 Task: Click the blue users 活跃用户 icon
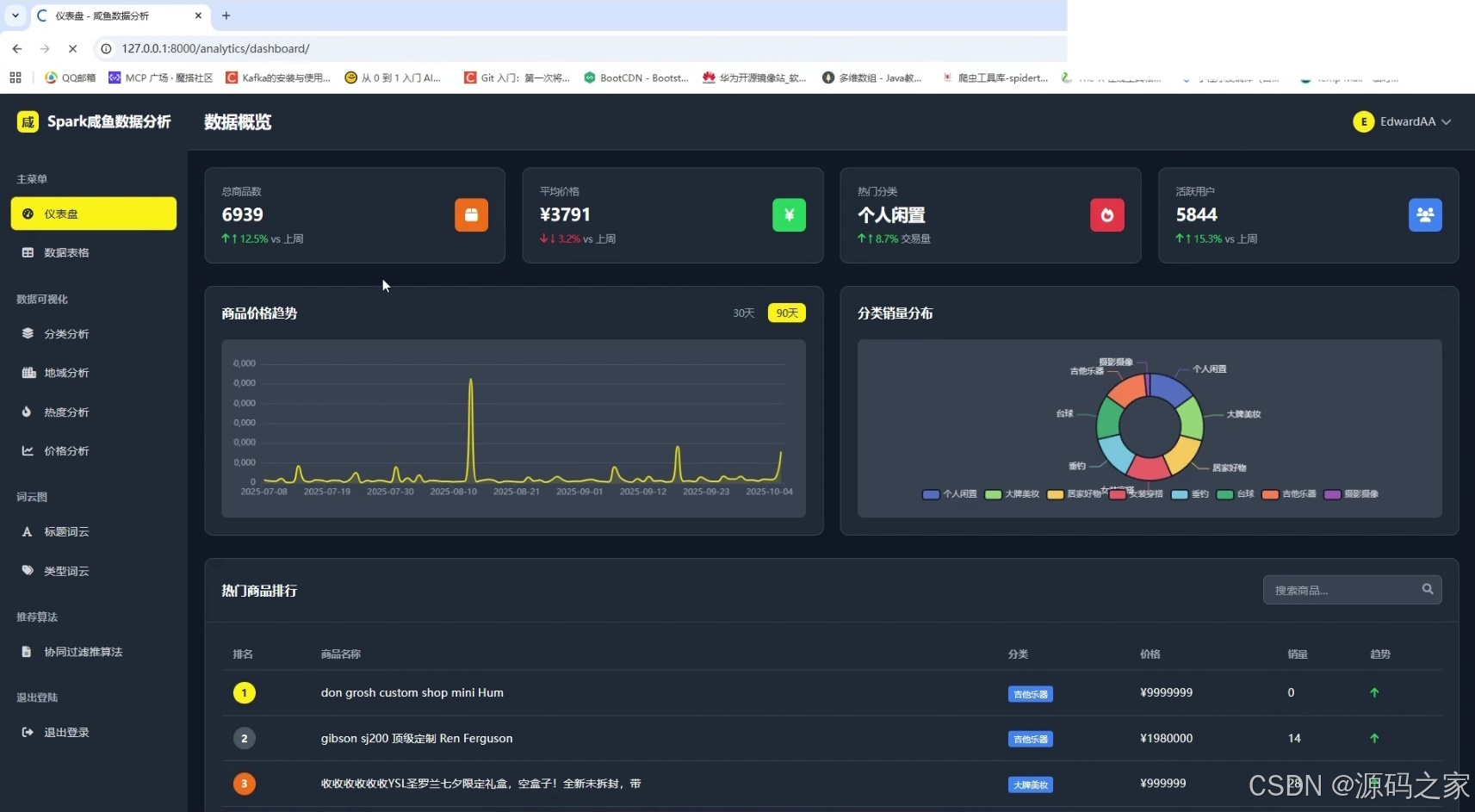click(1425, 215)
